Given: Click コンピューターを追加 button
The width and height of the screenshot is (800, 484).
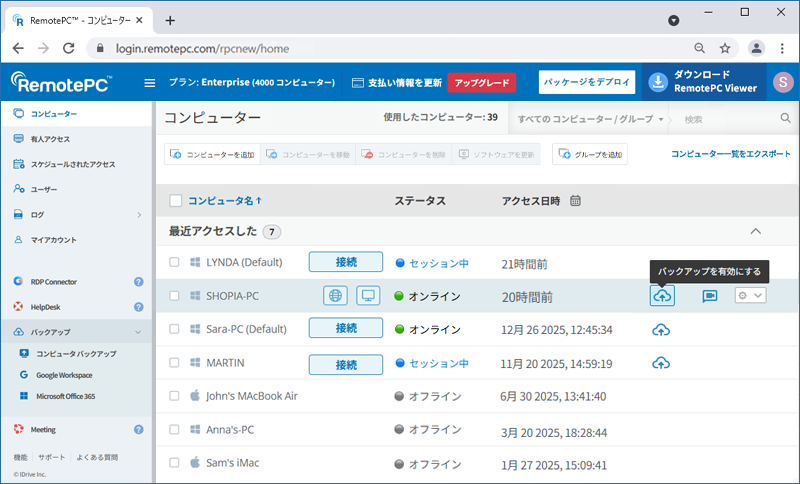Looking at the screenshot, I should point(212,154).
